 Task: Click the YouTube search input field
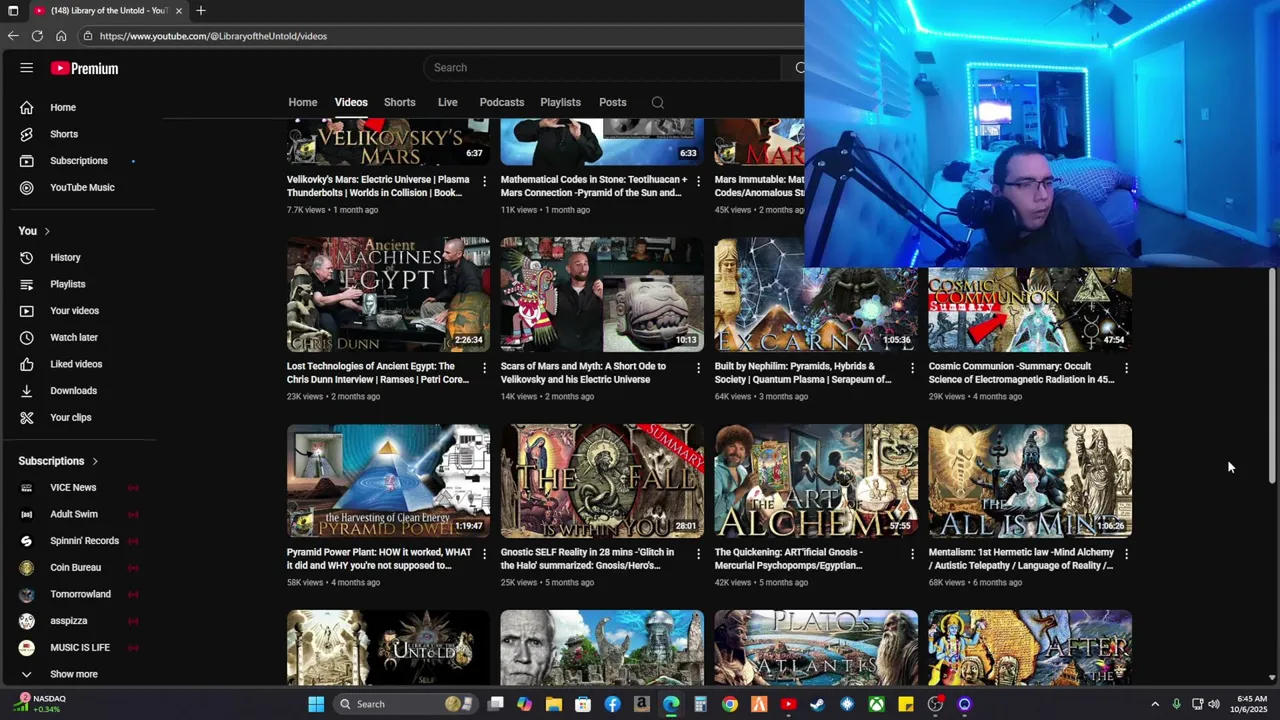[603, 68]
